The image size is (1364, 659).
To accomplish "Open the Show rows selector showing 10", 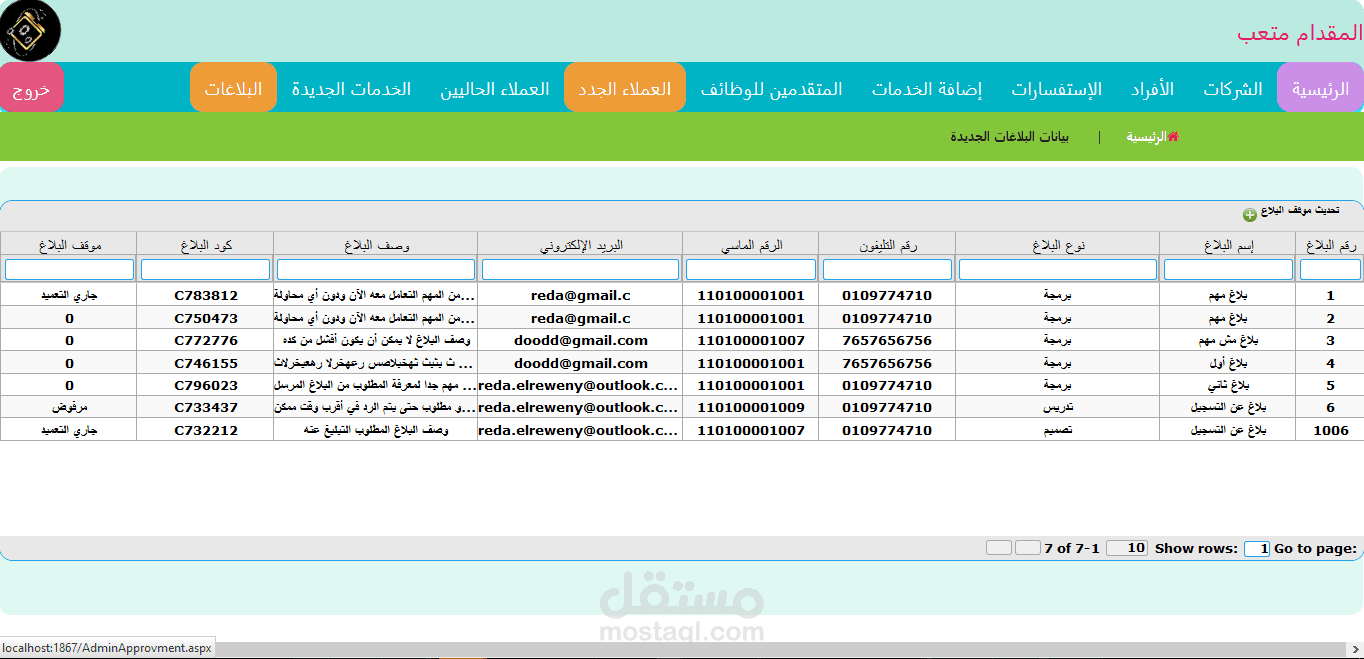I will pyautogui.click(x=1127, y=548).
